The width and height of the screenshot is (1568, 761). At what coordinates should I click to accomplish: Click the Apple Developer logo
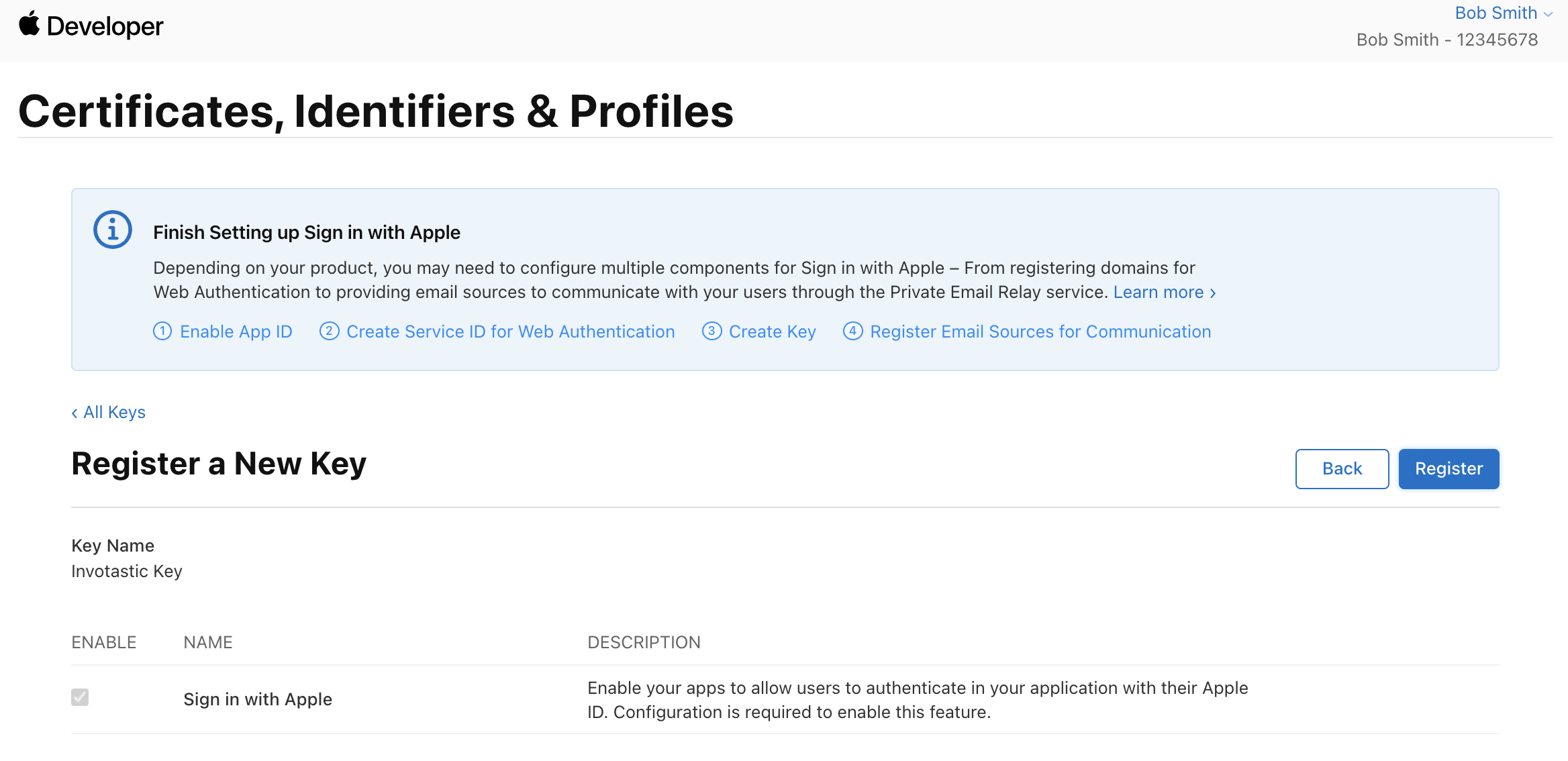click(91, 26)
